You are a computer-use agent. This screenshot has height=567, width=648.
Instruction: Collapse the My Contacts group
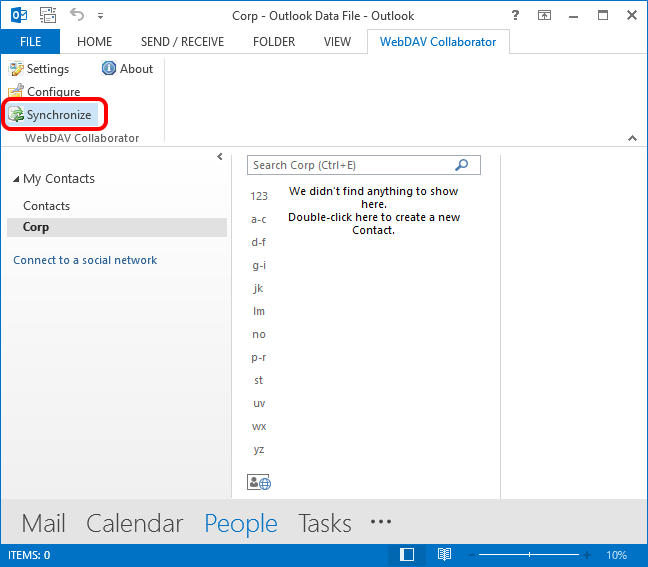(16, 179)
